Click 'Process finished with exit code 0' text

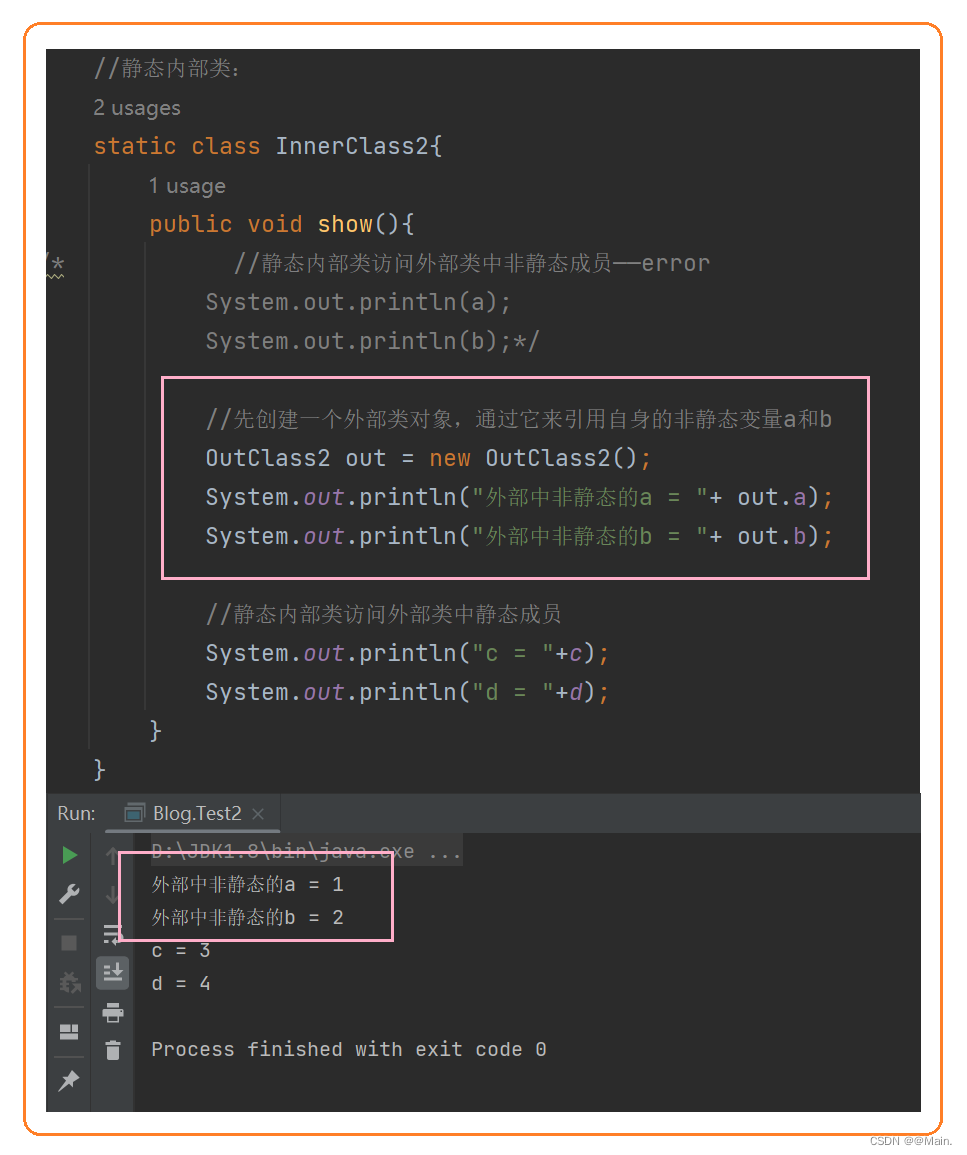[348, 1049]
